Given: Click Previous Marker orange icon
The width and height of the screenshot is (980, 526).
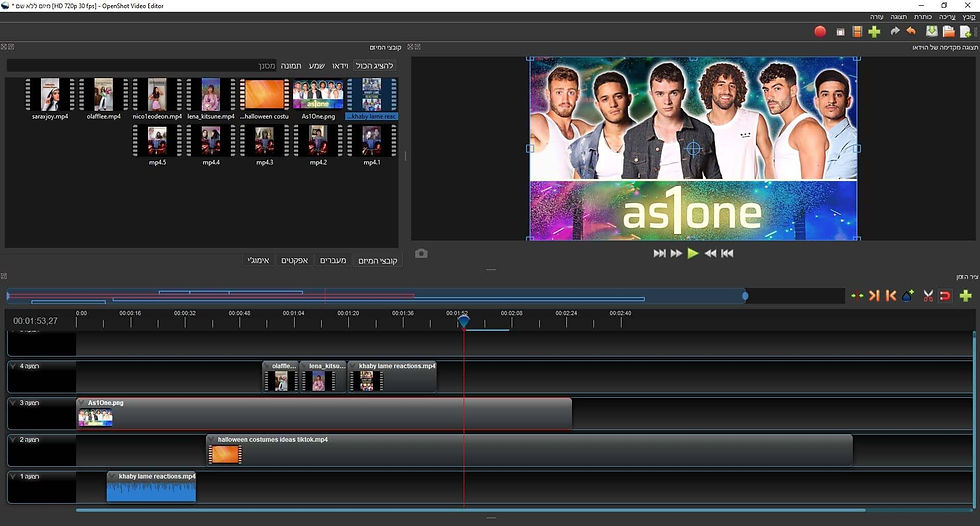Looking at the screenshot, I should [x=891, y=295].
